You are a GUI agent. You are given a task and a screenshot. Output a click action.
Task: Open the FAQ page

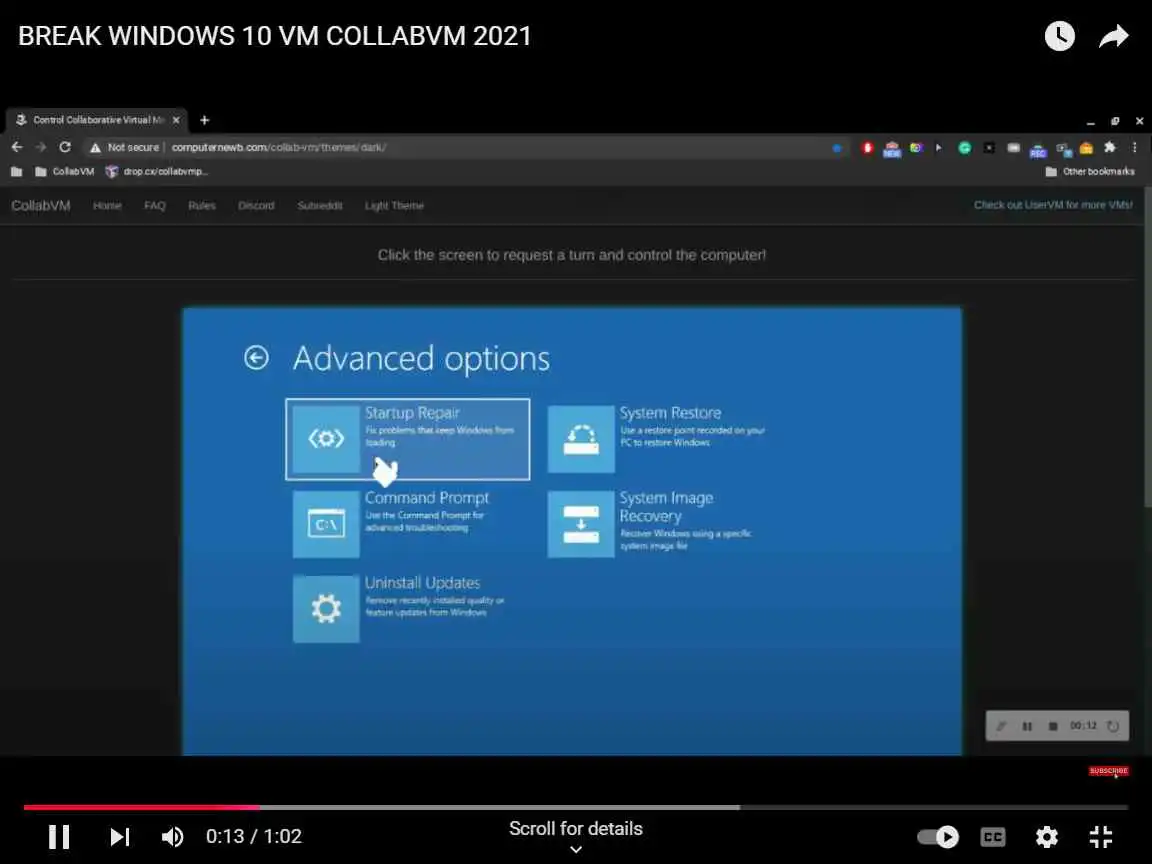pyautogui.click(x=155, y=206)
